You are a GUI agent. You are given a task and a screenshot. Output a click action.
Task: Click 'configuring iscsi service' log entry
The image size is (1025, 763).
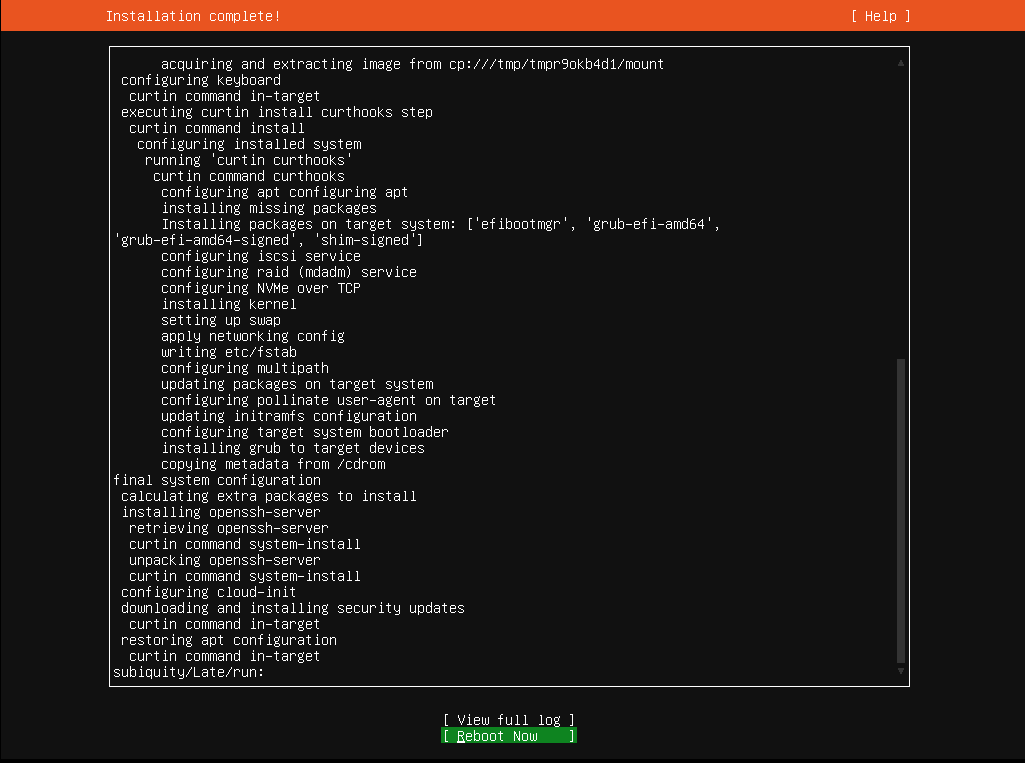261,256
